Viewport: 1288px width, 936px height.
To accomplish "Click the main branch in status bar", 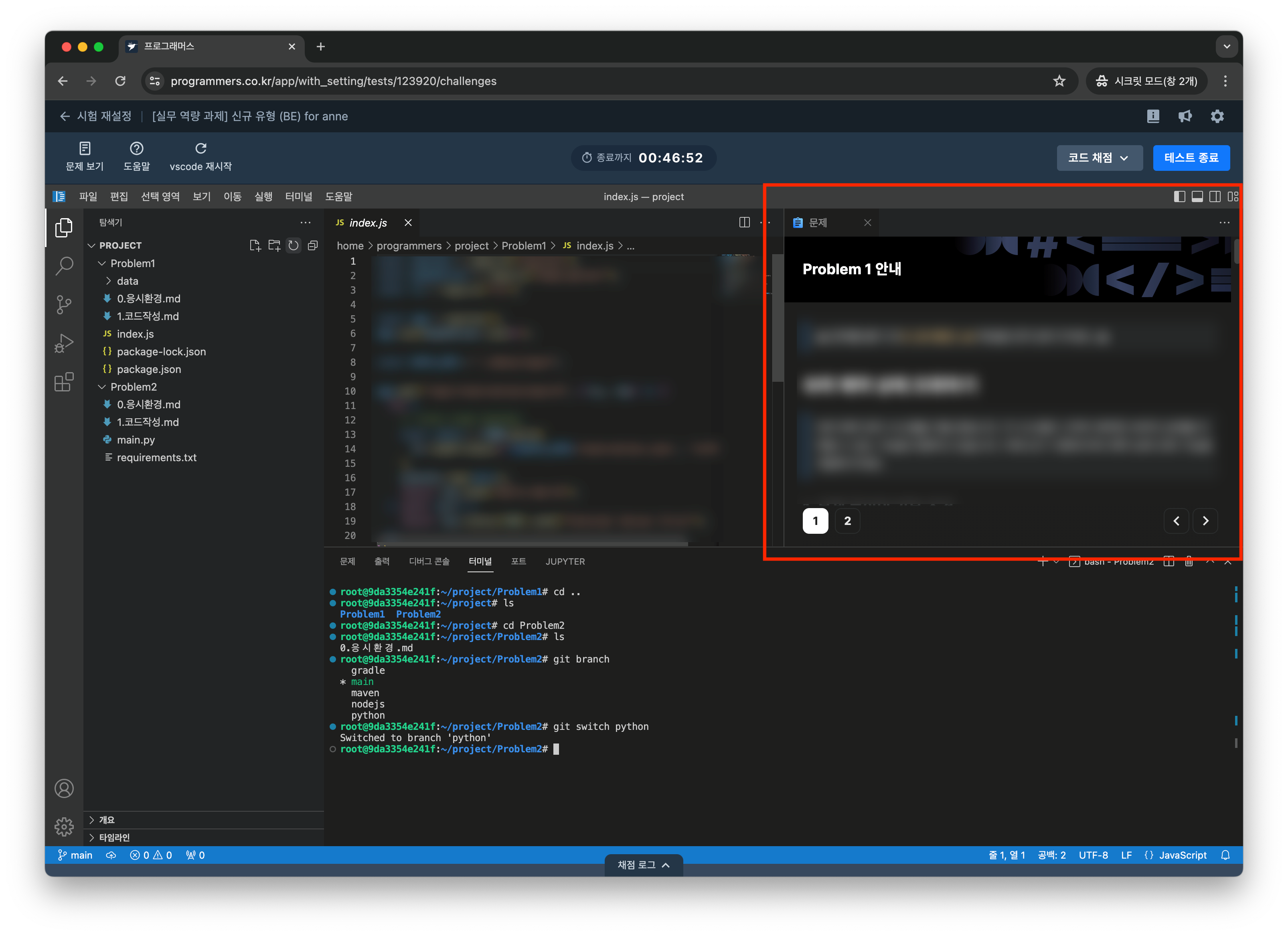I will [x=75, y=855].
